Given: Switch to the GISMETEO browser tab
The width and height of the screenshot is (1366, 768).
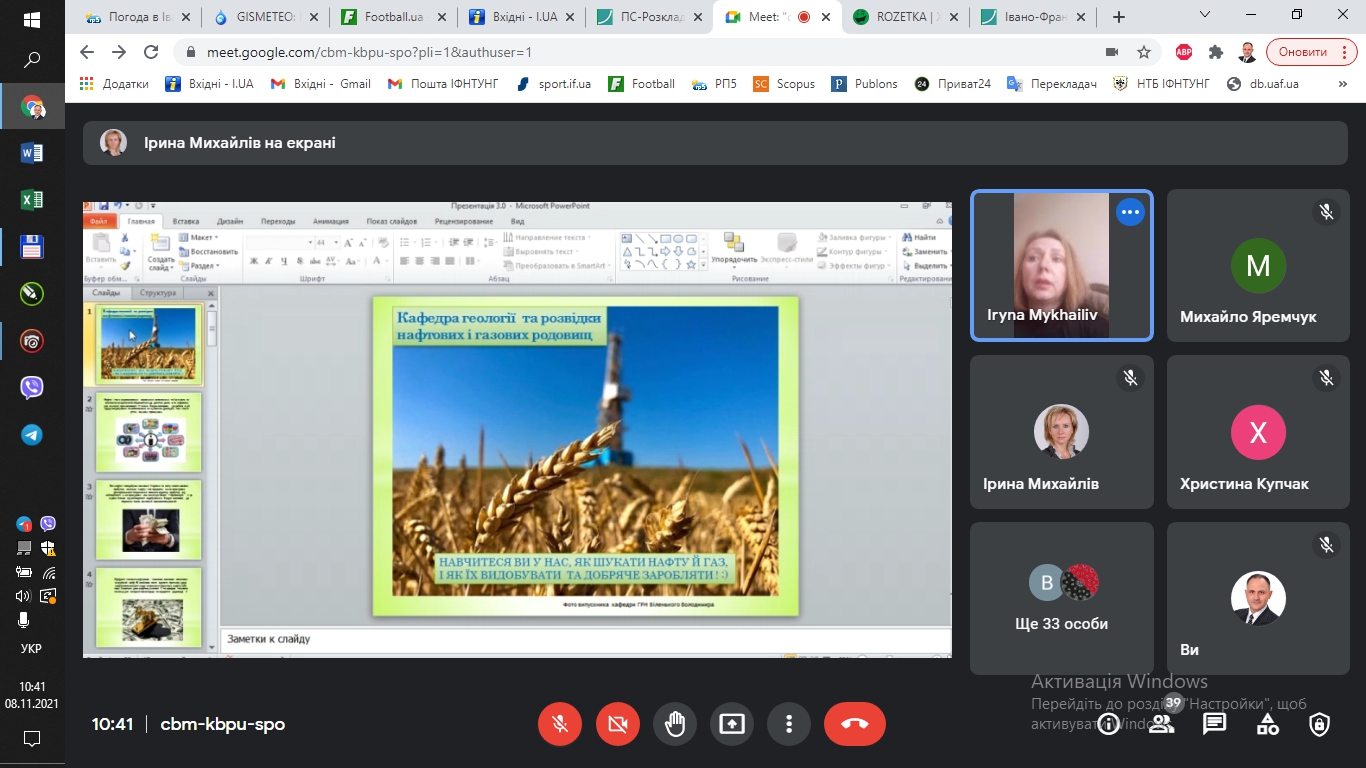Looking at the screenshot, I should coord(265,17).
